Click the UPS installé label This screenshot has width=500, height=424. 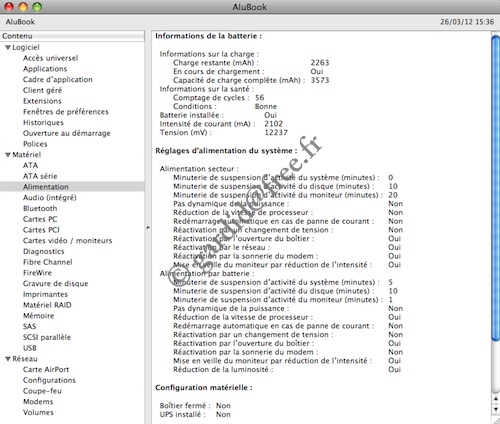[183, 414]
